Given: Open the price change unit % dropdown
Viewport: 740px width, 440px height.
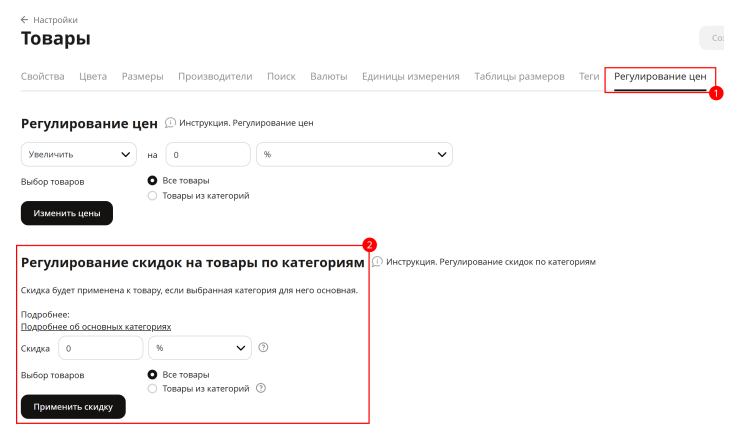Looking at the screenshot, I should 354,154.
